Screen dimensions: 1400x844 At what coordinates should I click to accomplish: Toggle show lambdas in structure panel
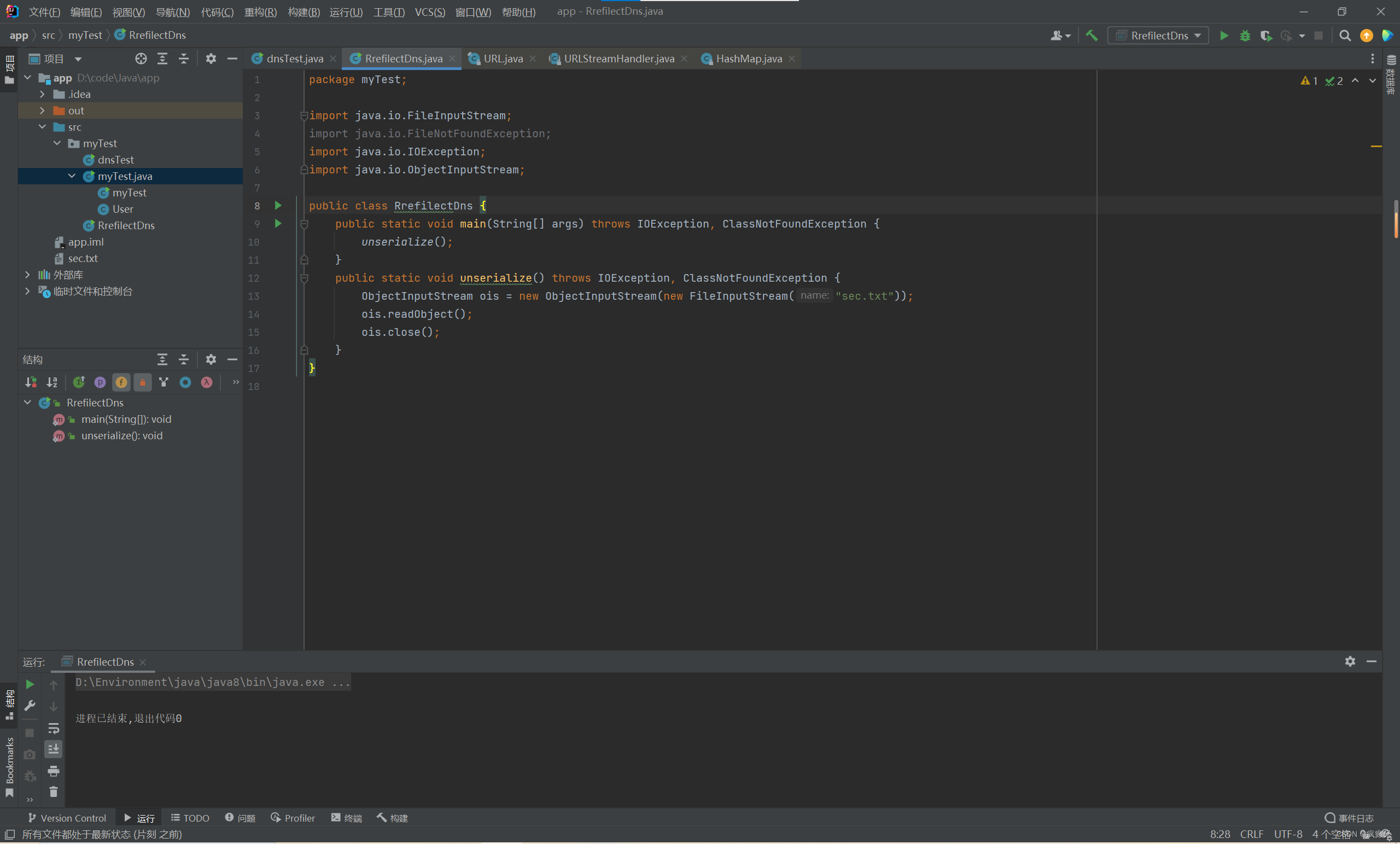[207, 382]
